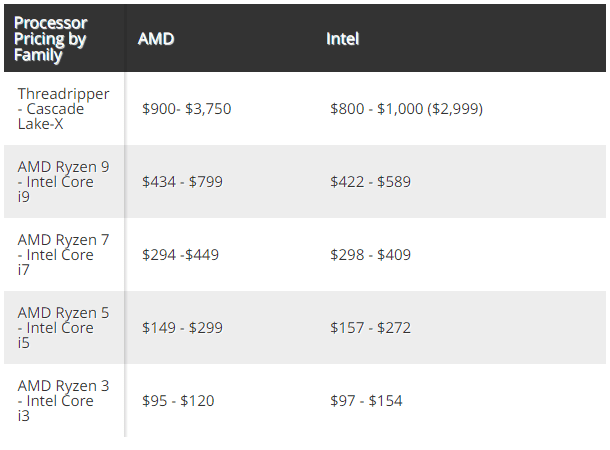This screenshot has width=610, height=450.
Task: Click the Intel price $157 - $272
Action: (370, 328)
